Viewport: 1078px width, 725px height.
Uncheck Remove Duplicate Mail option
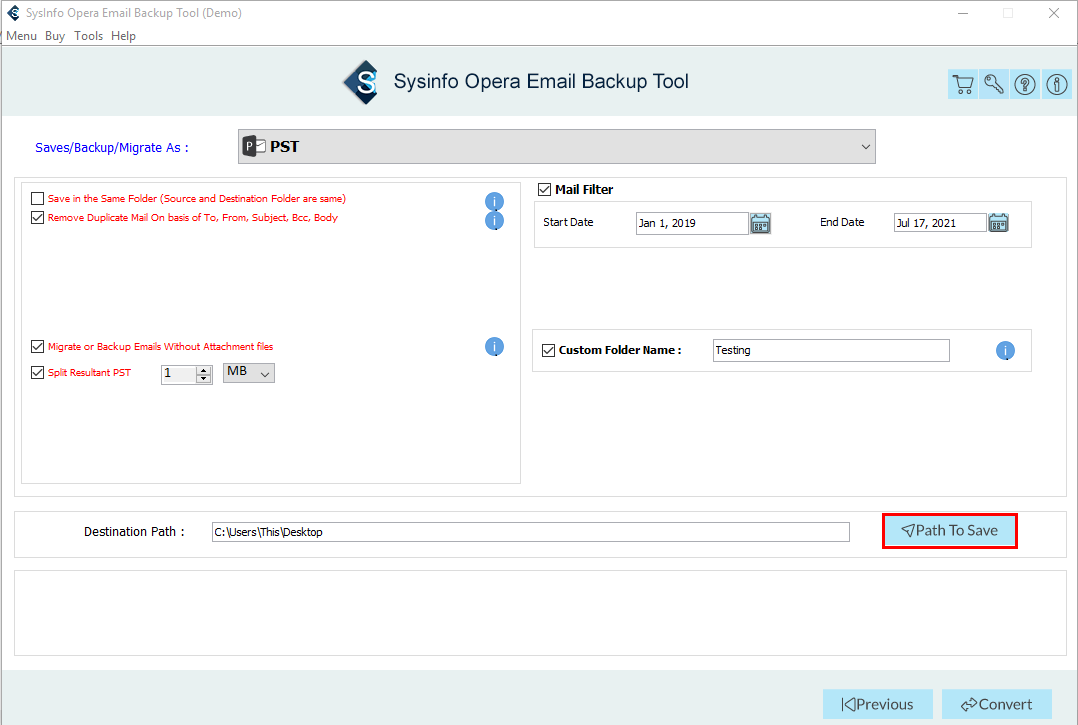38,218
